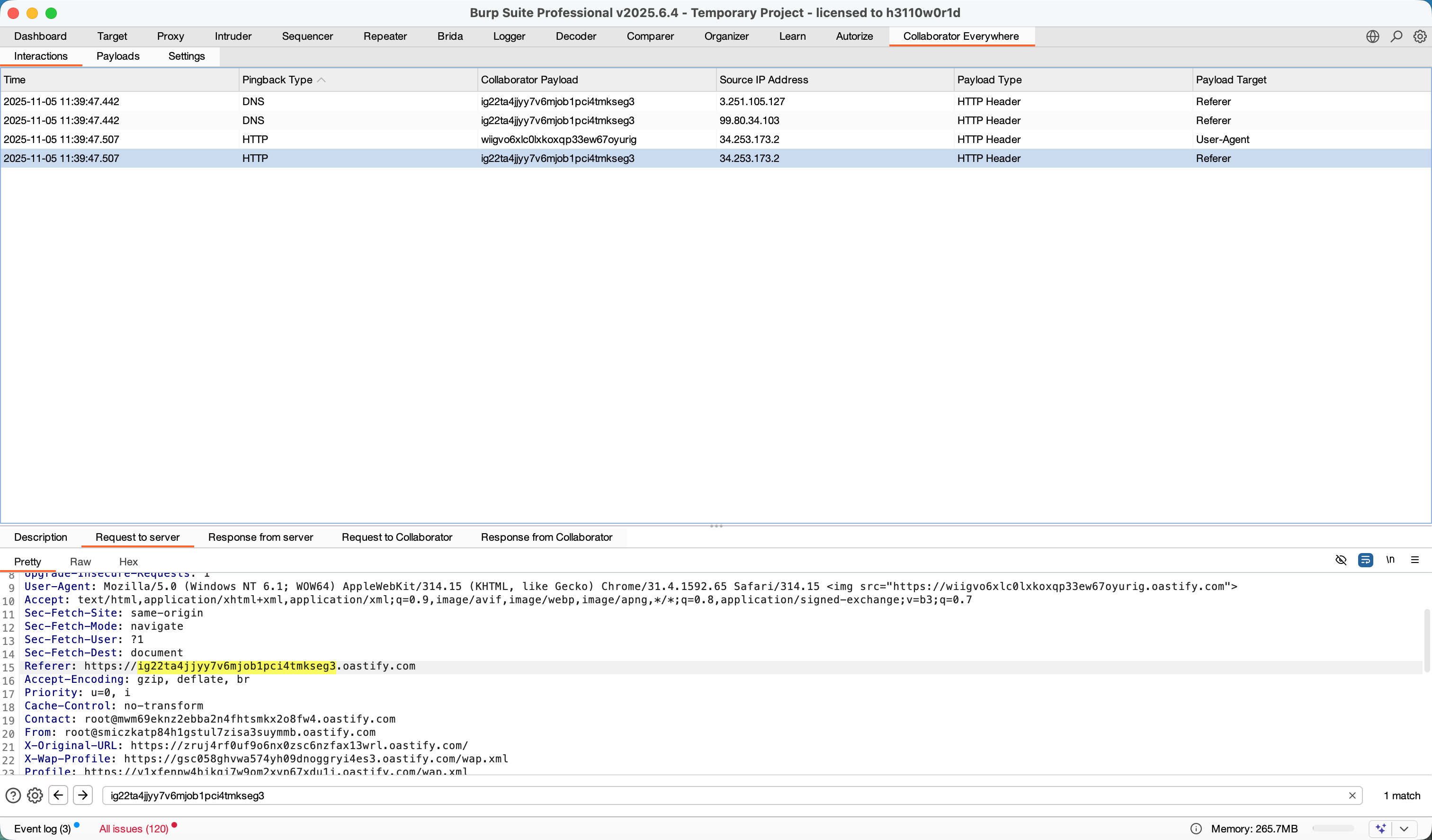Open Burp settings via the gear icon
This screenshot has height=840, width=1432.
1421,36
